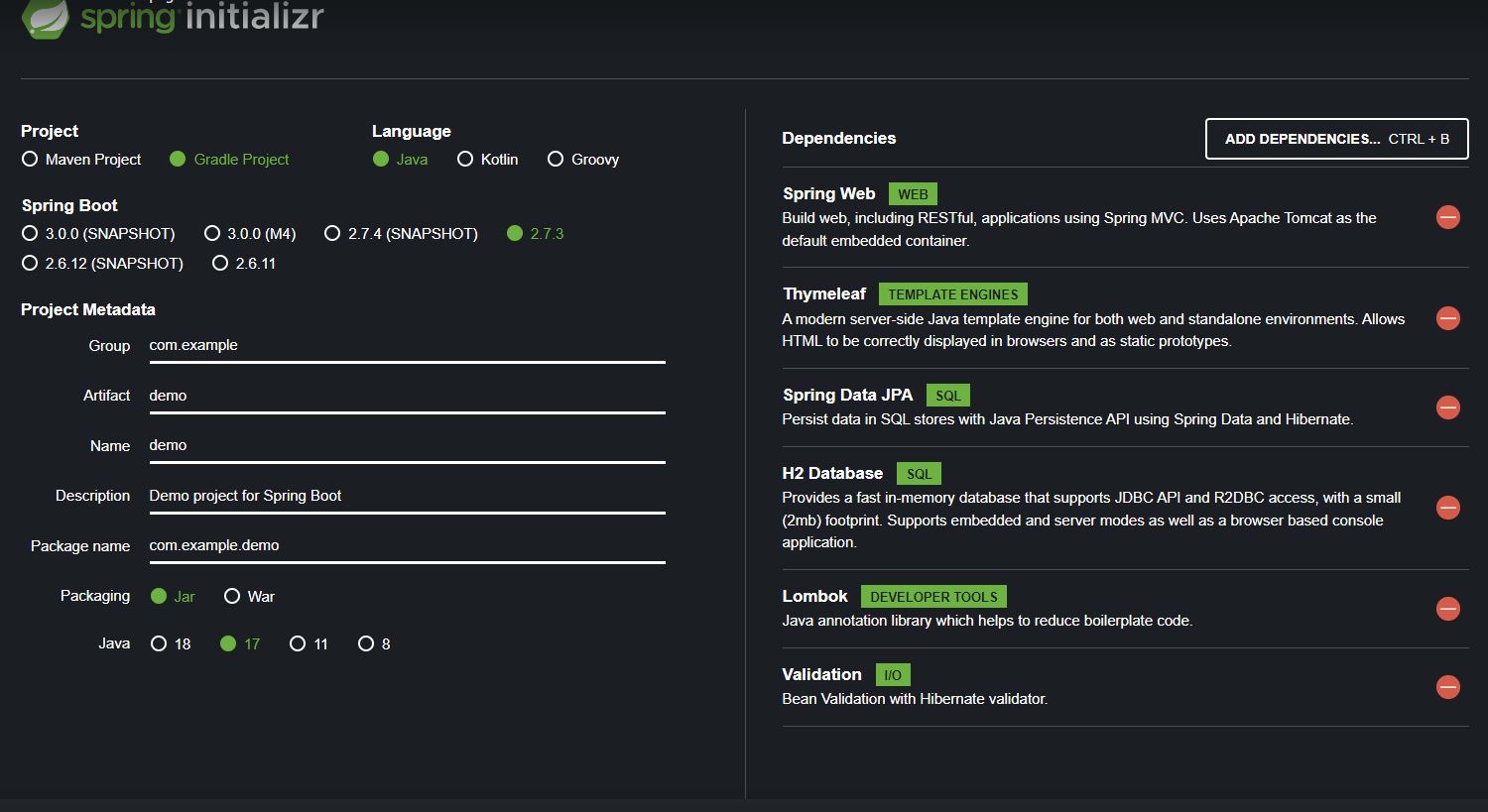Select Maven Project option
This screenshot has height=812, width=1488.
coord(82,160)
